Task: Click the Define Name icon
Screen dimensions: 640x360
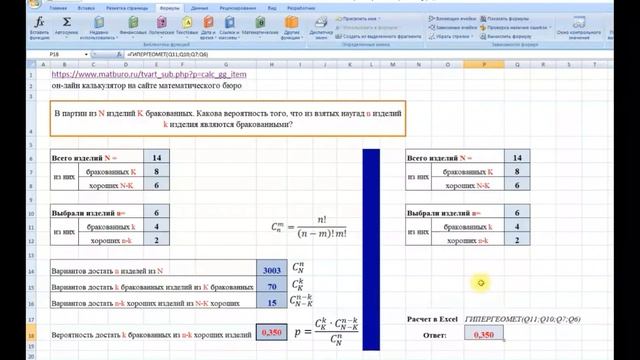Action: point(339,19)
